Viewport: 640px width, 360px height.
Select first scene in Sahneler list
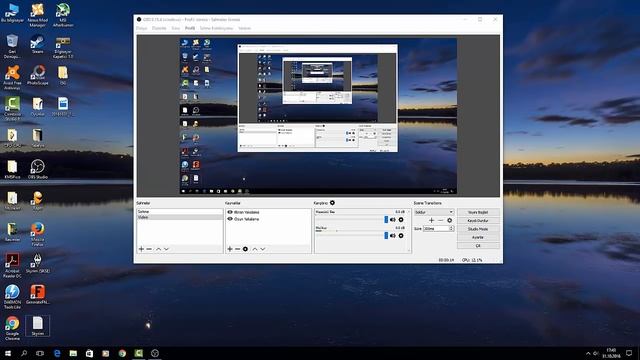tap(180, 212)
